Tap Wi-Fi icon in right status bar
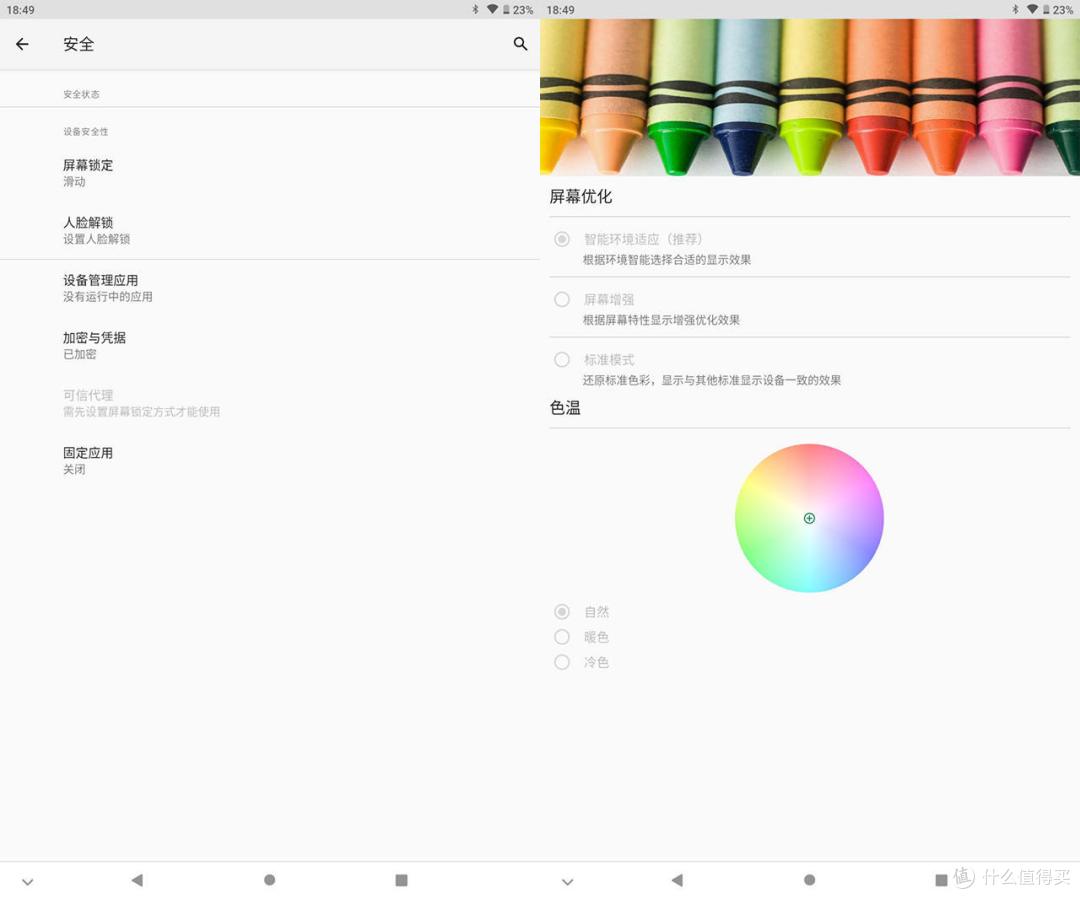 coord(1032,10)
